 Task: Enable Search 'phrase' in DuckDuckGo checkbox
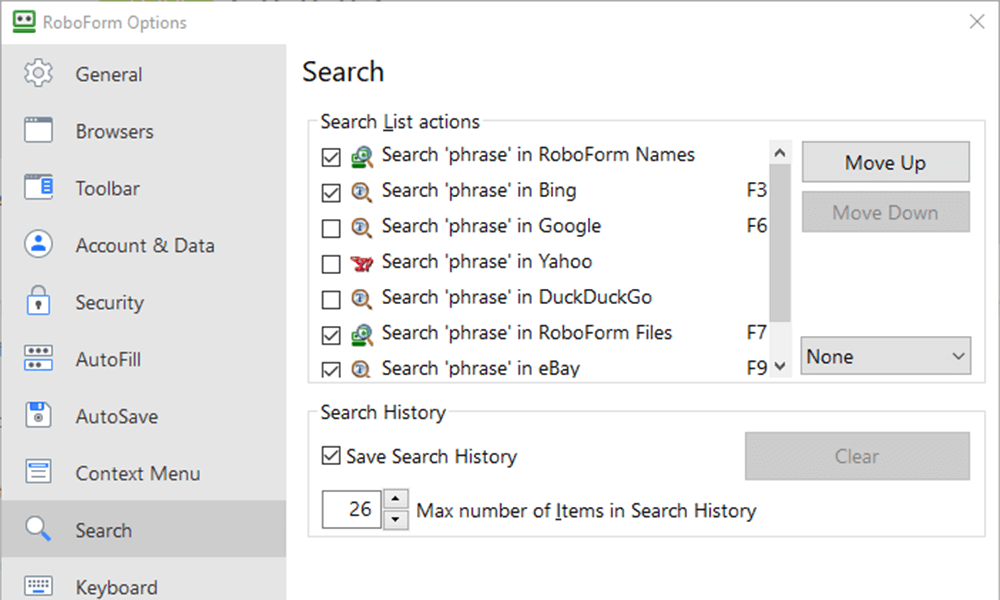click(x=331, y=300)
